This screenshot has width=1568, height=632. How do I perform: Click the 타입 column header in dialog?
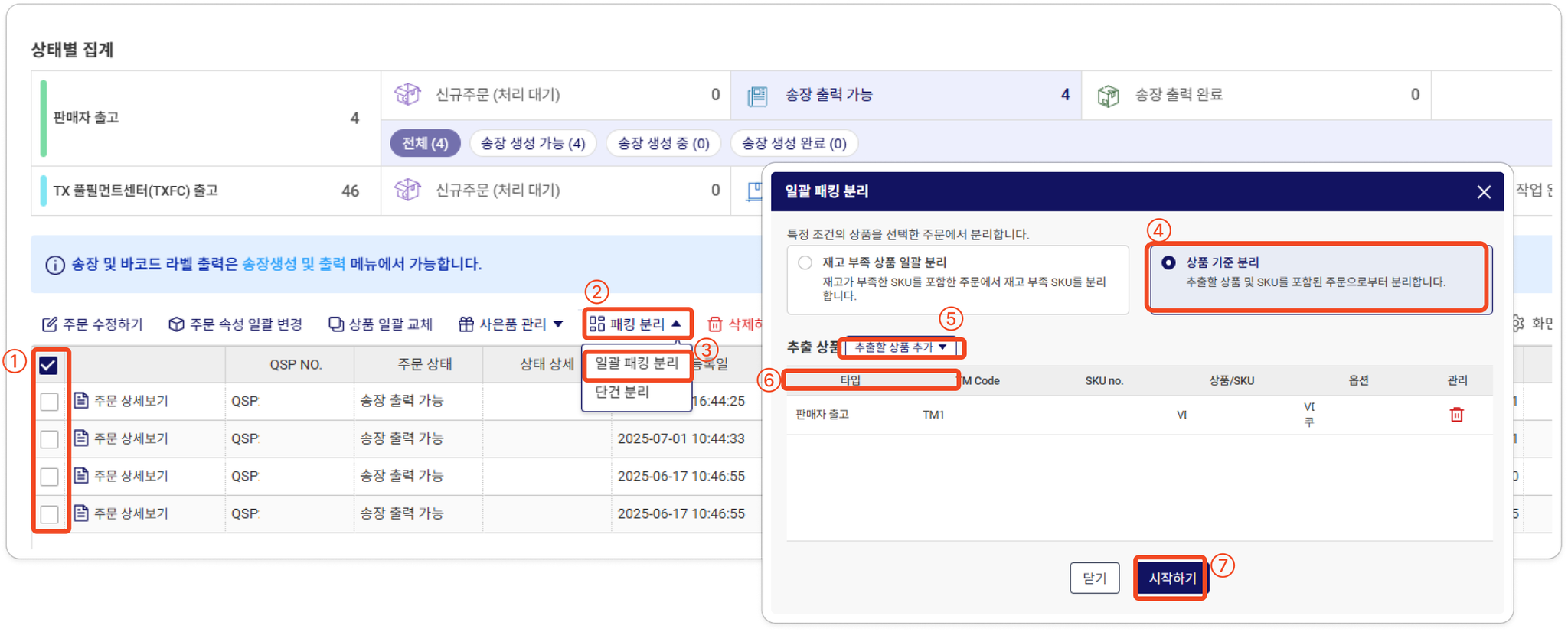850,380
